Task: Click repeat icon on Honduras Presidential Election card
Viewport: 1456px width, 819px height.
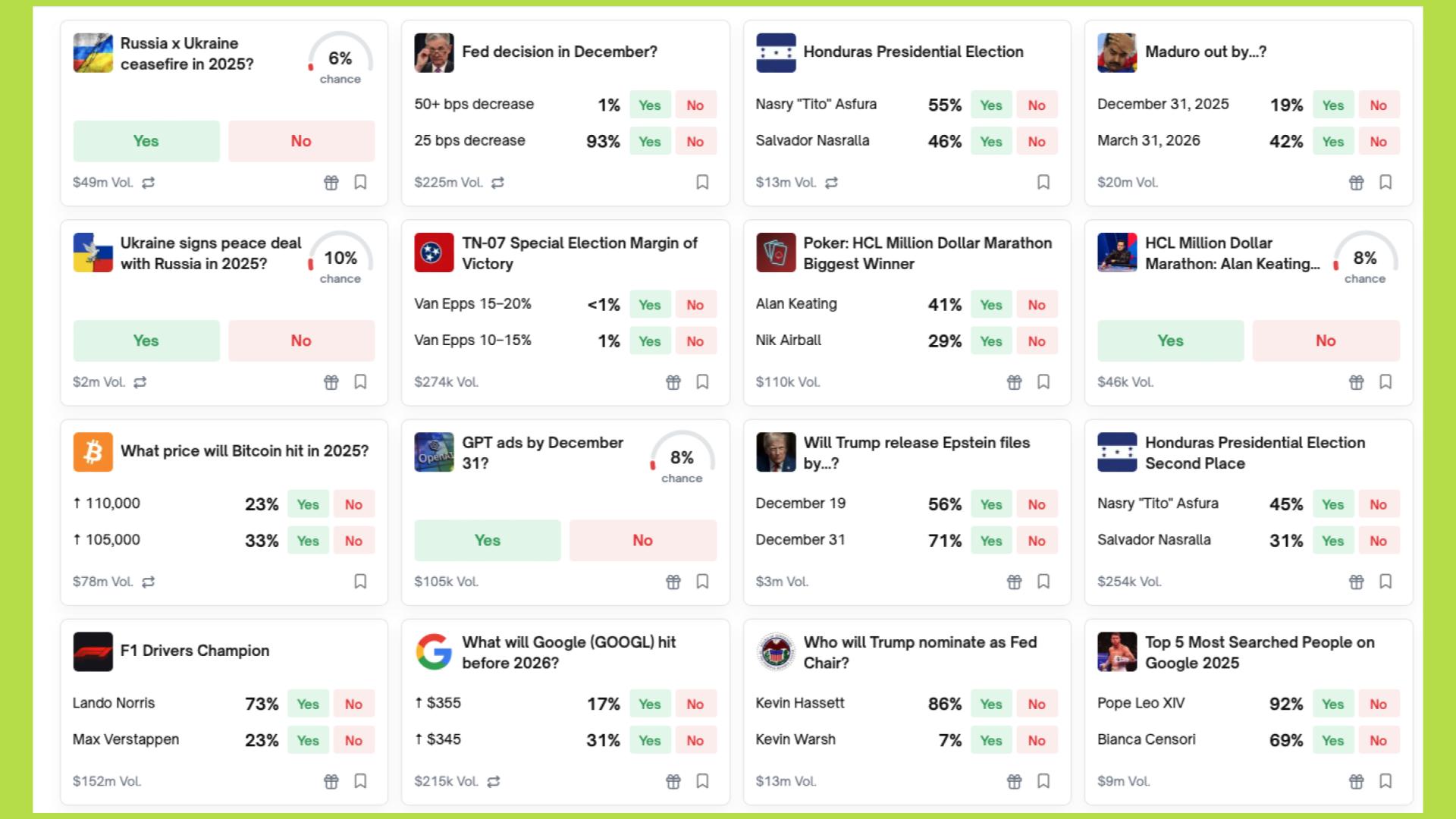Action: click(831, 182)
